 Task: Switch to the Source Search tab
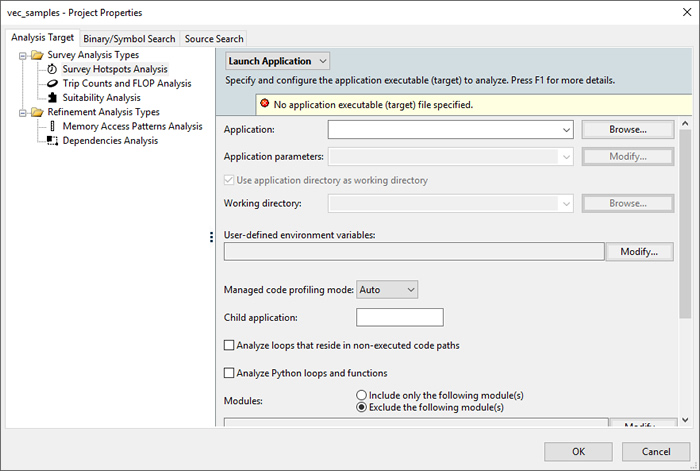coord(214,38)
